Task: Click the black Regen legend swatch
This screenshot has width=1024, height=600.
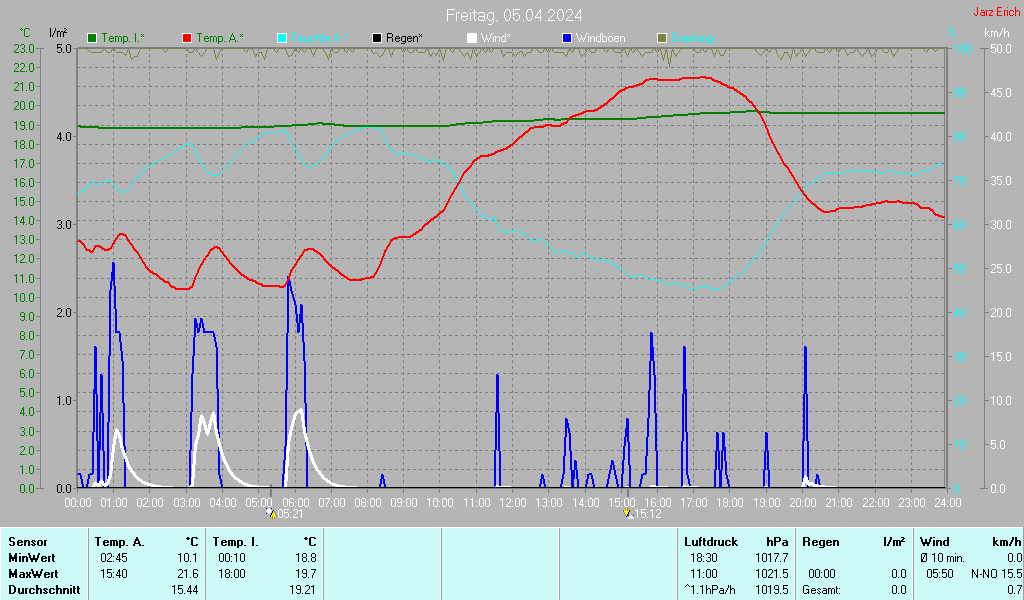Action: [377, 39]
